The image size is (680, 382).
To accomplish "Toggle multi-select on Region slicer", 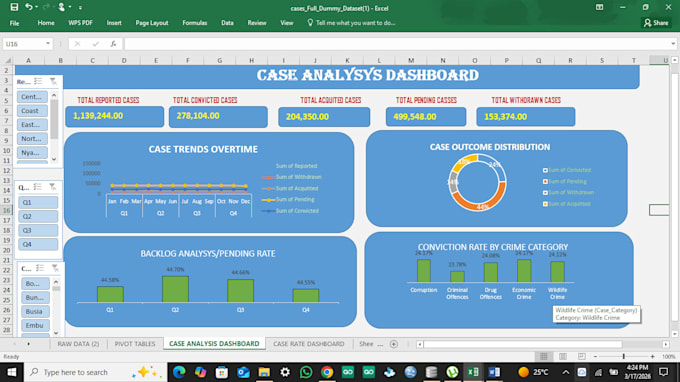I will tap(38, 82).
